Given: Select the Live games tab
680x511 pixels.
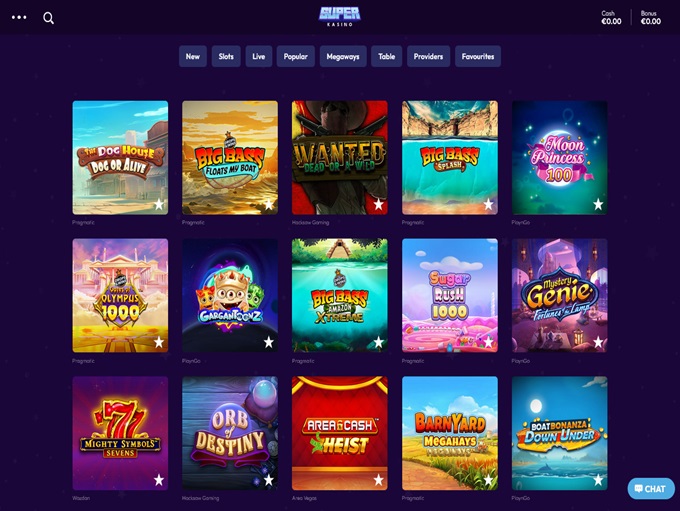Looking at the screenshot, I should (x=259, y=56).
